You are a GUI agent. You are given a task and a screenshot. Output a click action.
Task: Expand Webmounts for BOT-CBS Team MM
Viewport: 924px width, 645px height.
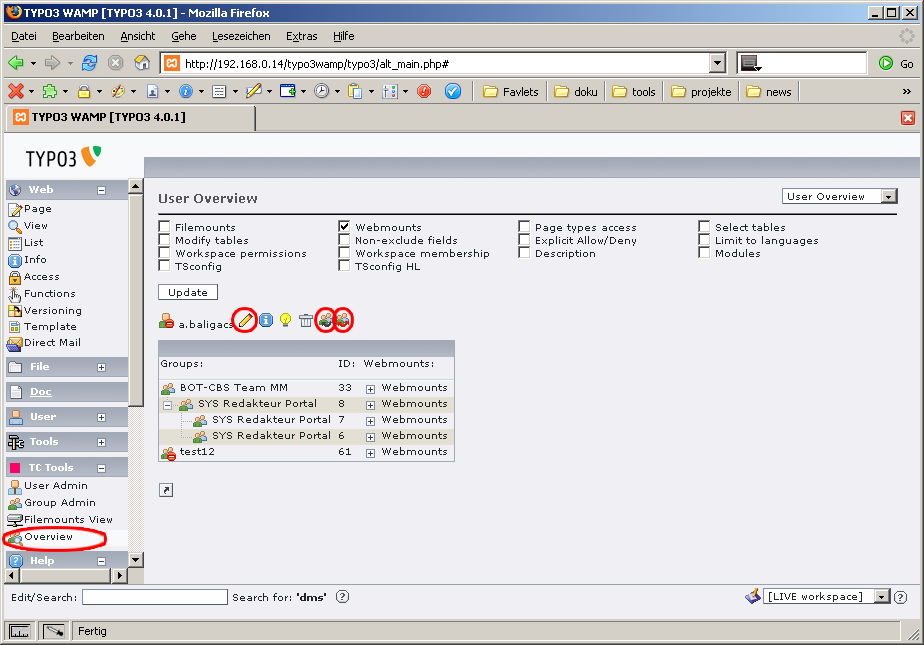point(370,389)
